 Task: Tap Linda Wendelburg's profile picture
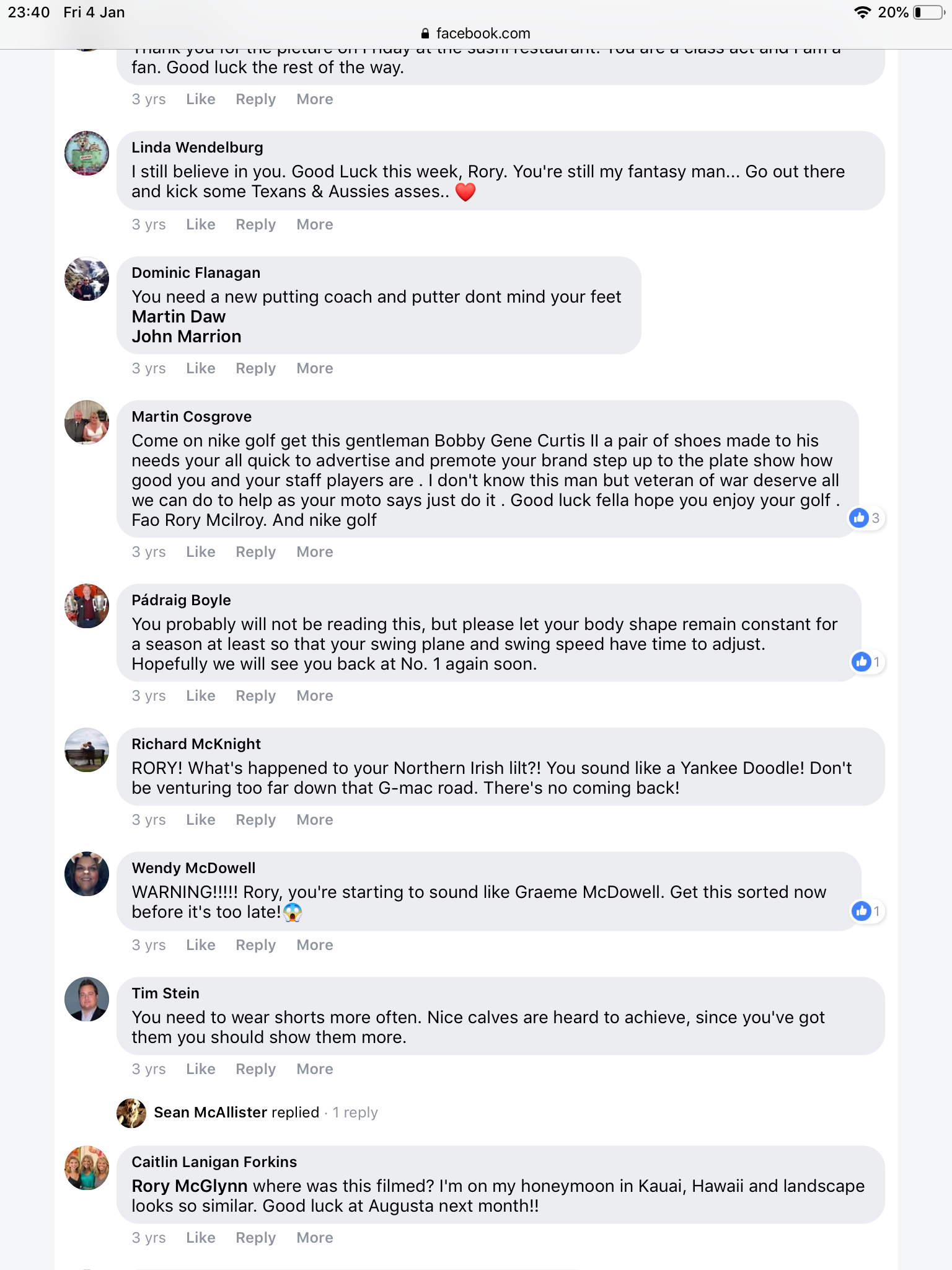tap(87, 153)
